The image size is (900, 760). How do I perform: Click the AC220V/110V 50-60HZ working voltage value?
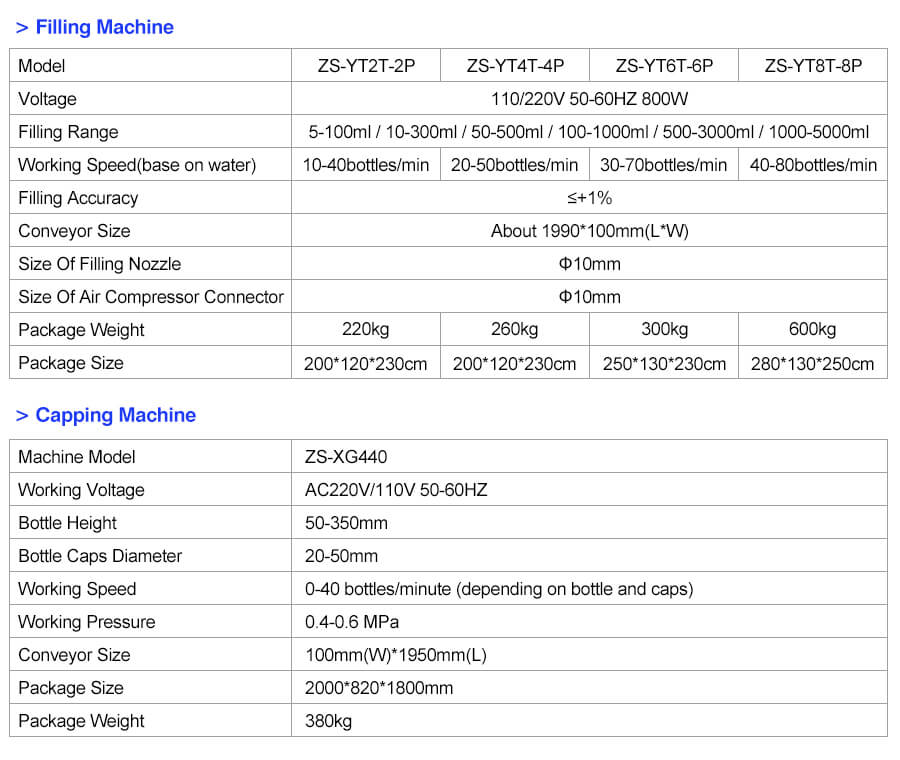pyautogui.click(x=396, y=490)
